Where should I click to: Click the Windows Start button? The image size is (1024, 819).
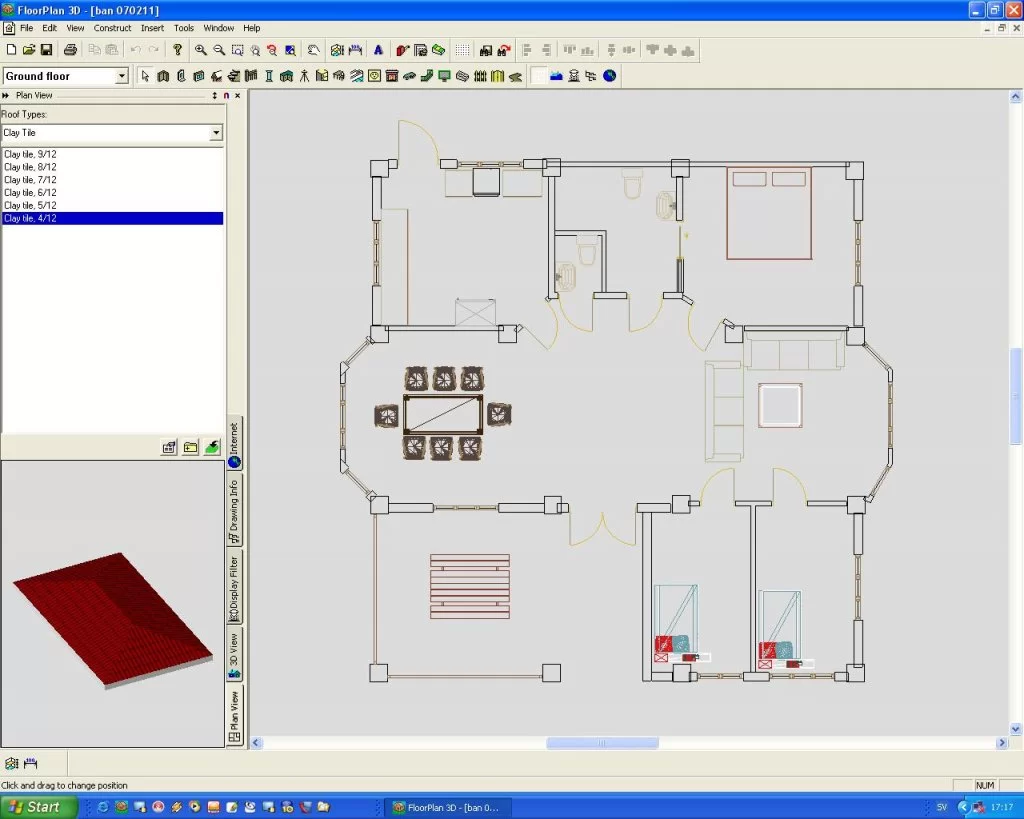click(x=34, y=807)
